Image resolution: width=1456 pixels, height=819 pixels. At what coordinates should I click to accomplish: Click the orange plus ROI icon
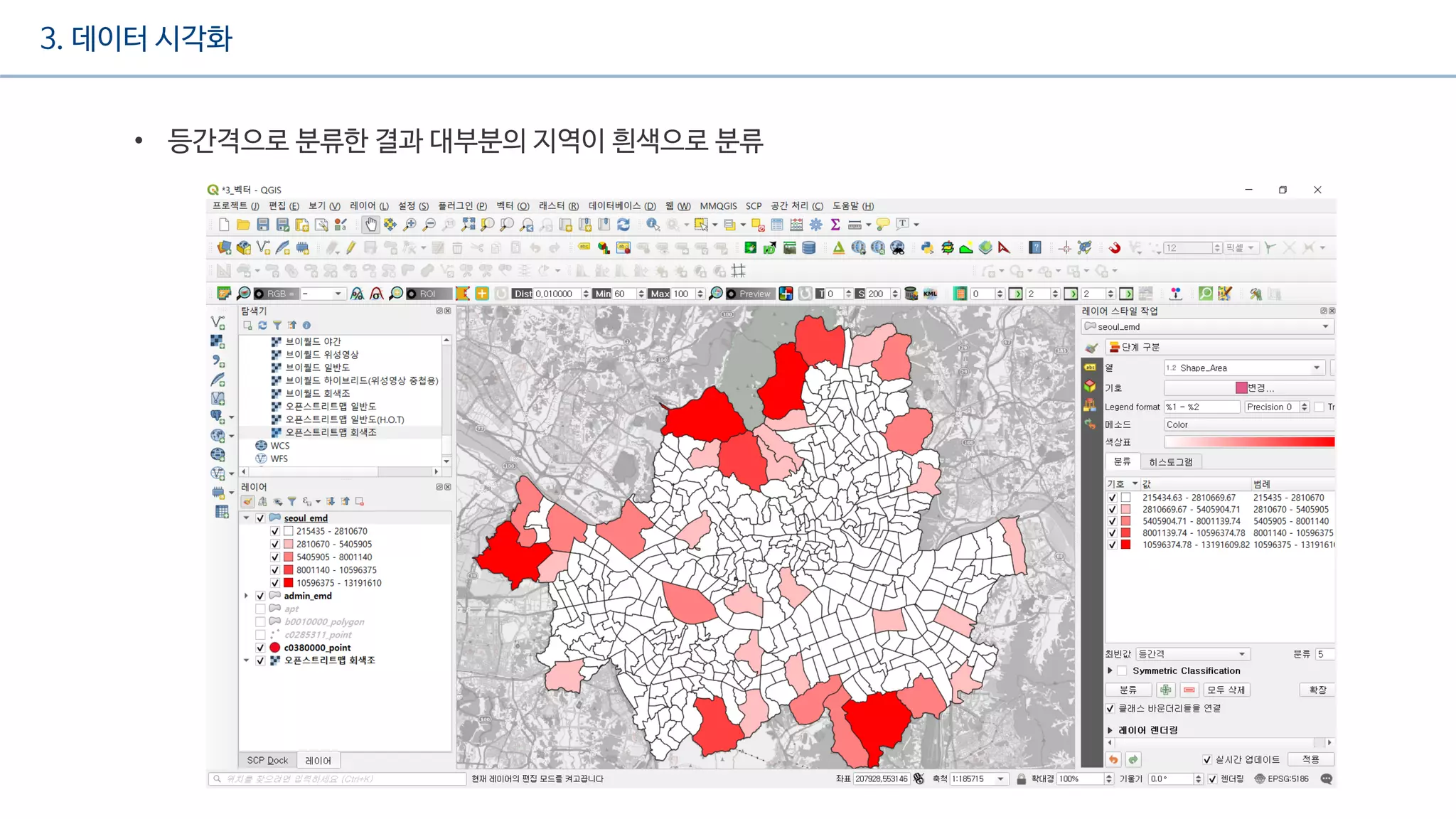[482, 294]
